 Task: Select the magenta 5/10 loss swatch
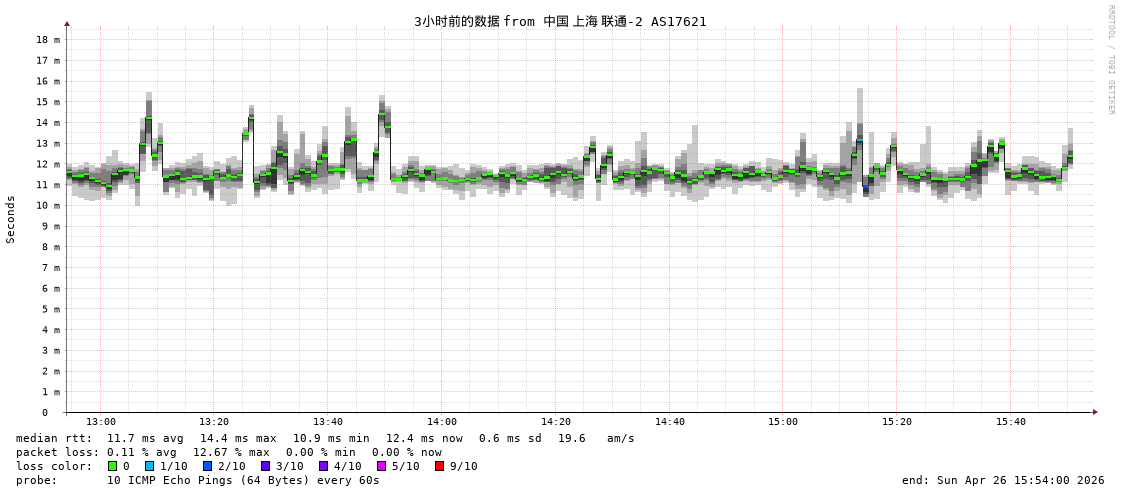pos(381,466)
